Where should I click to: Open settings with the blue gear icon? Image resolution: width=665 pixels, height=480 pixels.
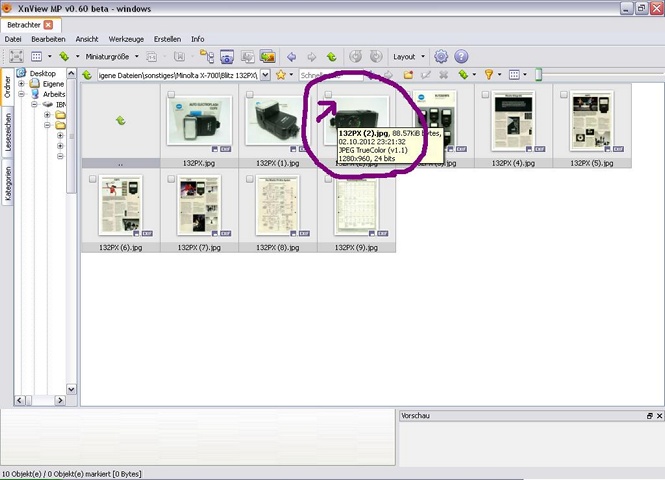click(441, 56)
